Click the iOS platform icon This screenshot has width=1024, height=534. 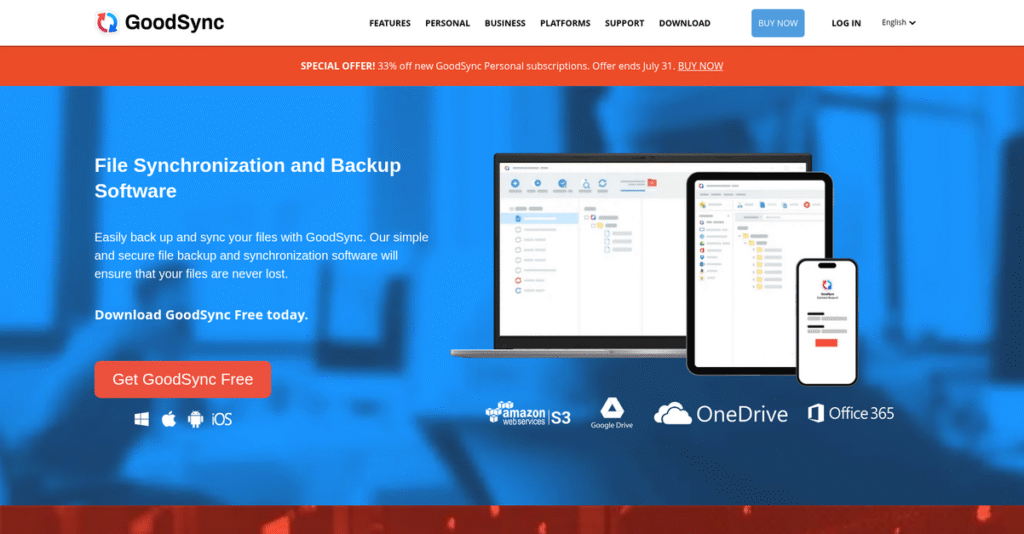pos(222,419)
